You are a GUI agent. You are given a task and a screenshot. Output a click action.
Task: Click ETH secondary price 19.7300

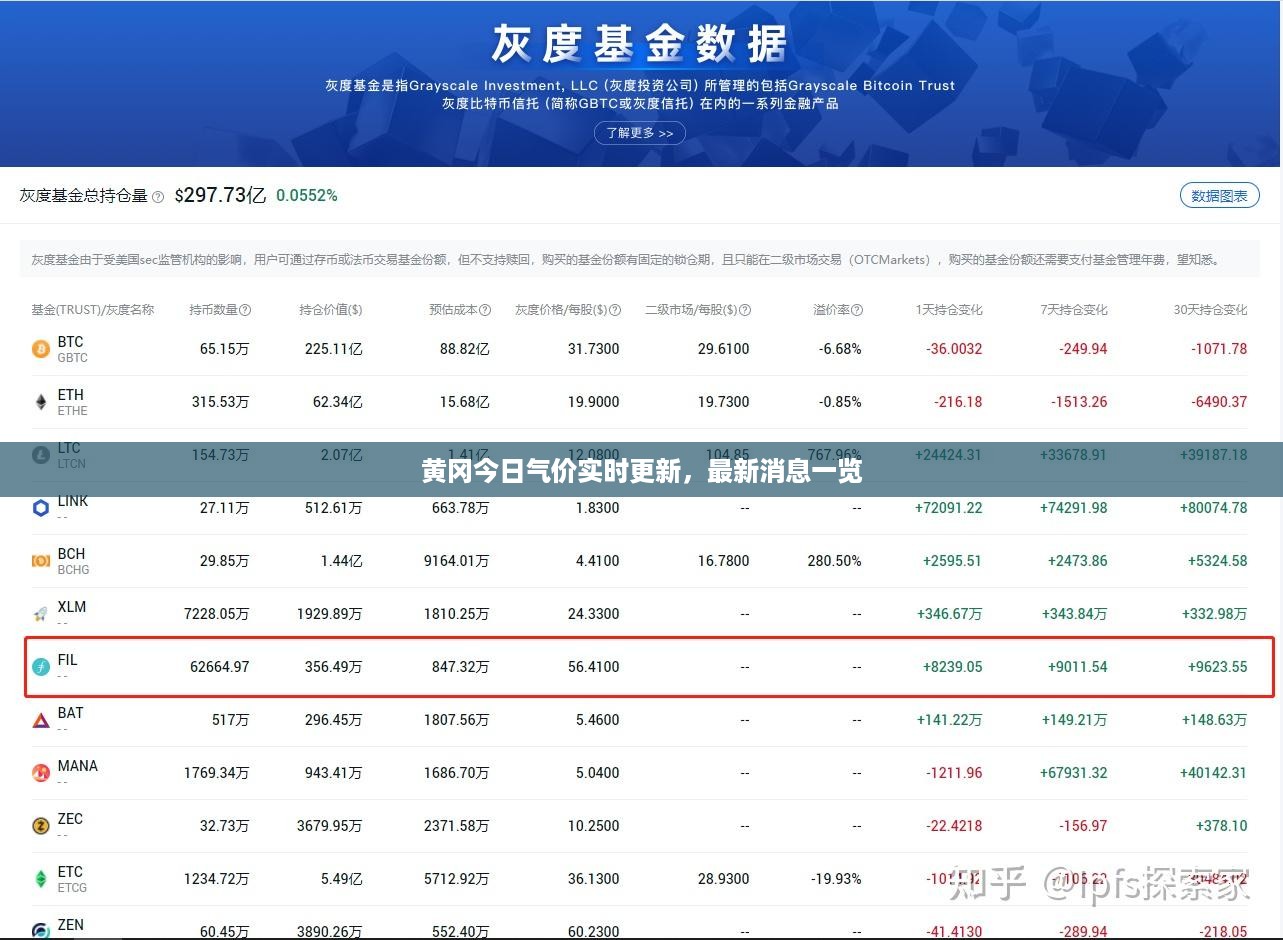point(724,402)
